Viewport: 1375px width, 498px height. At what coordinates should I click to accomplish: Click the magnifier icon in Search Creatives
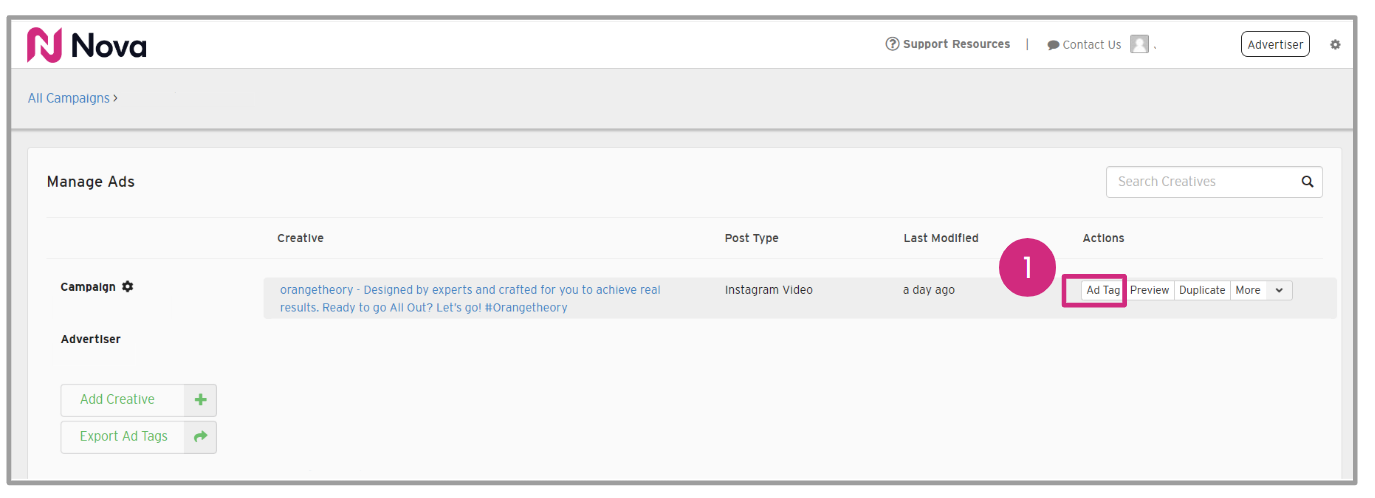(1307, 182)
